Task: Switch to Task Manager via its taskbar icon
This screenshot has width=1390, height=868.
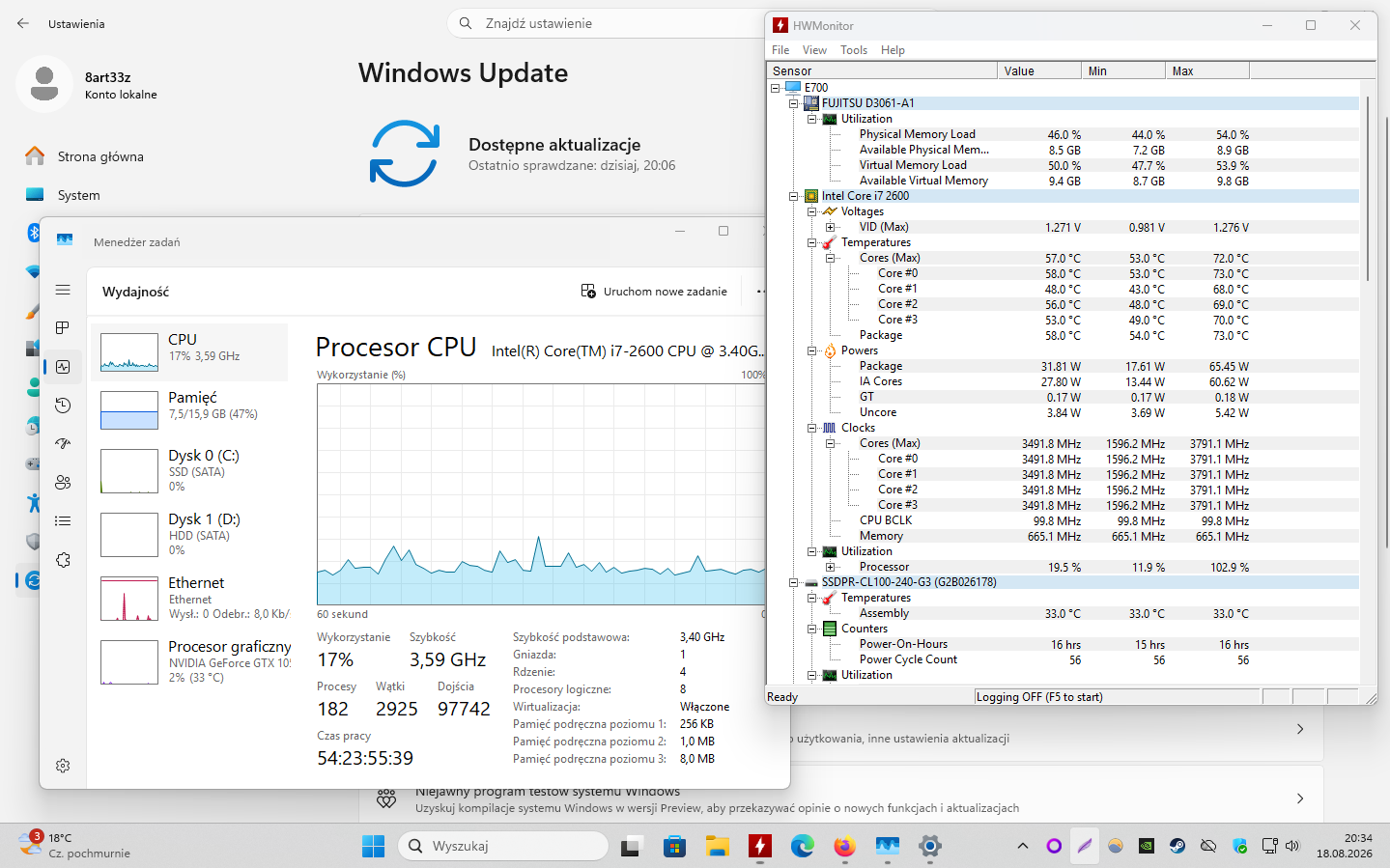Action: [x=888, y=846]
